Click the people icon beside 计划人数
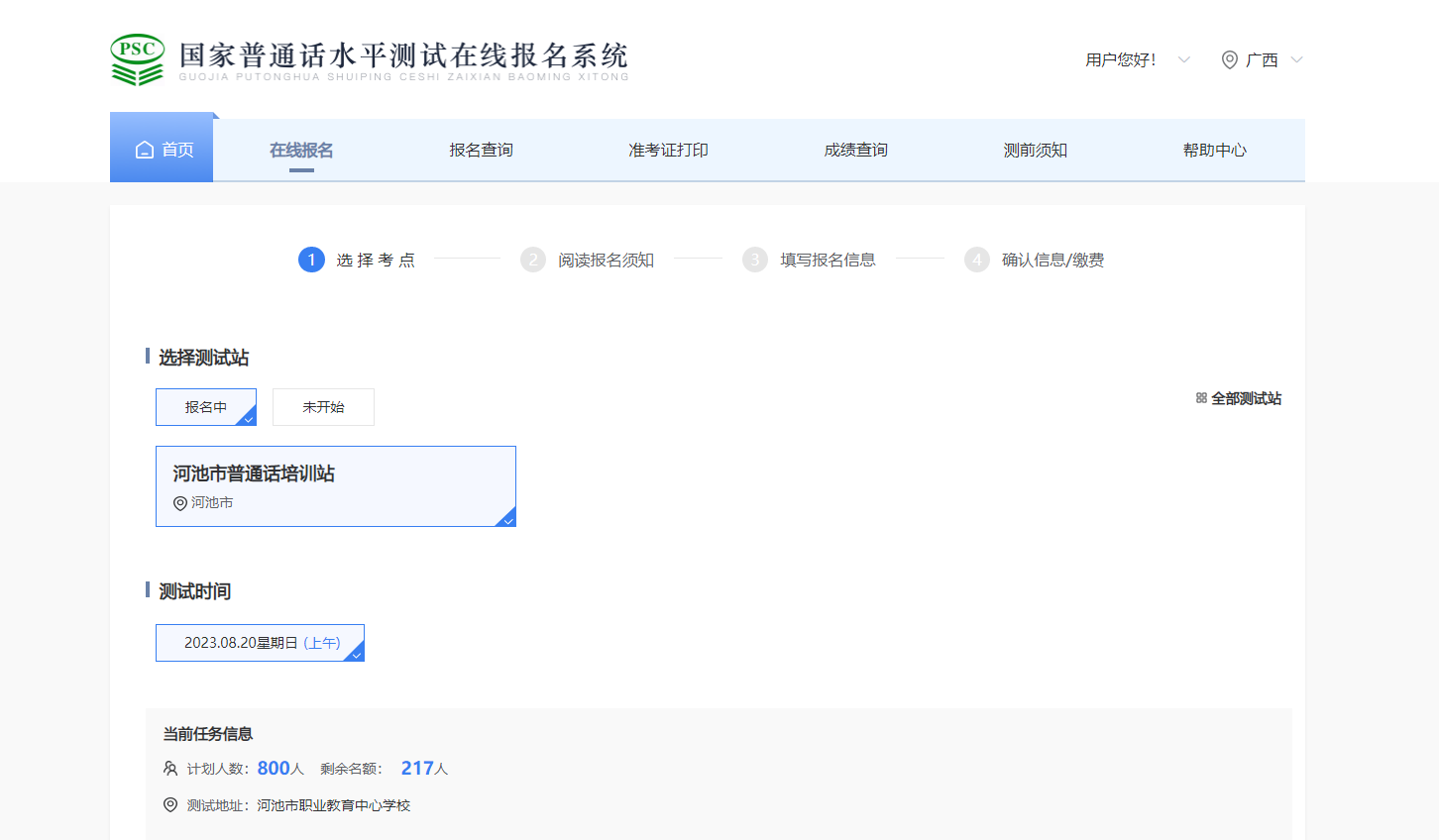The height and width of the screenshot is (840, 1439). (170, 769)
